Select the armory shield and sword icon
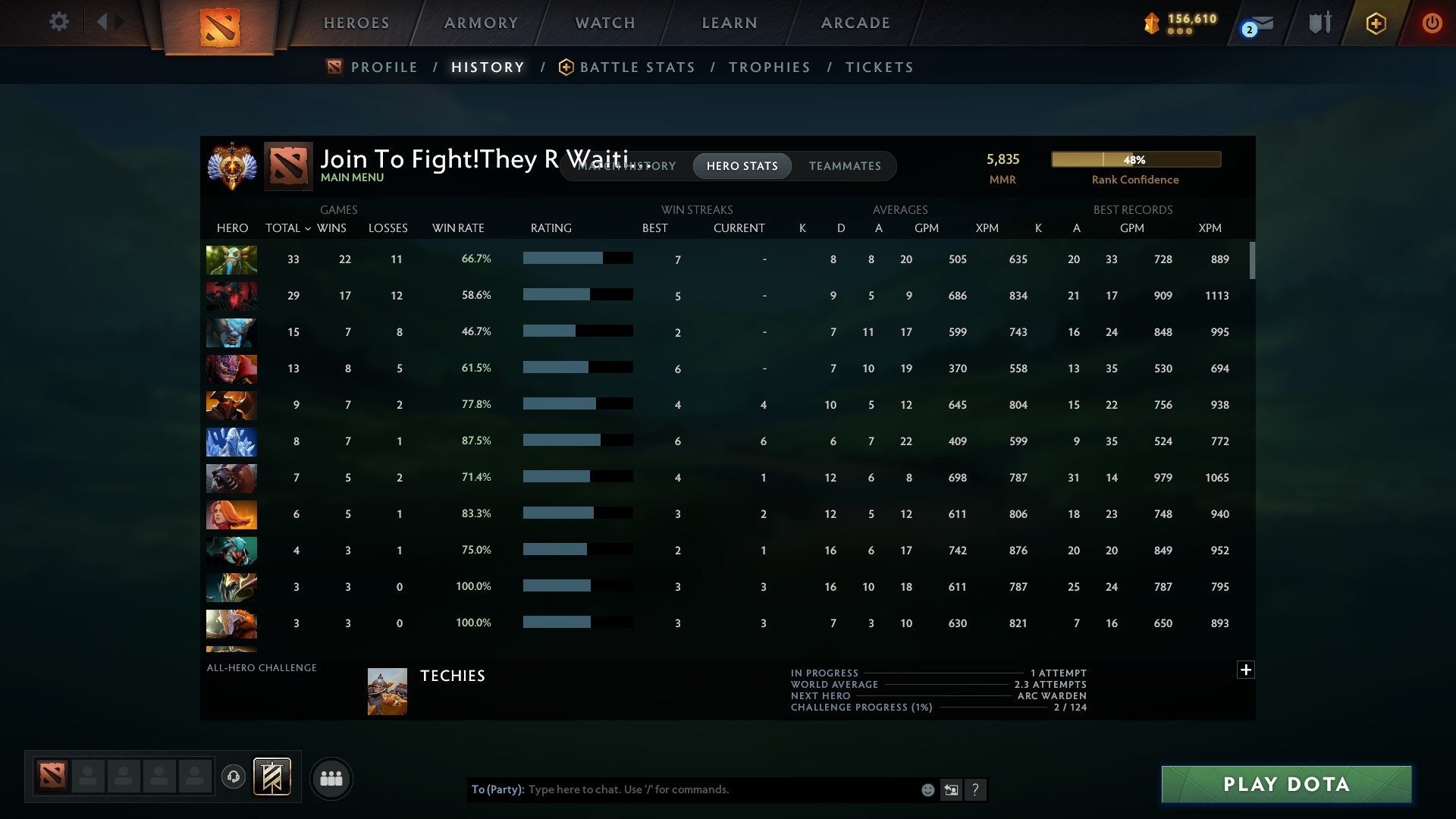 point(1319,23)
